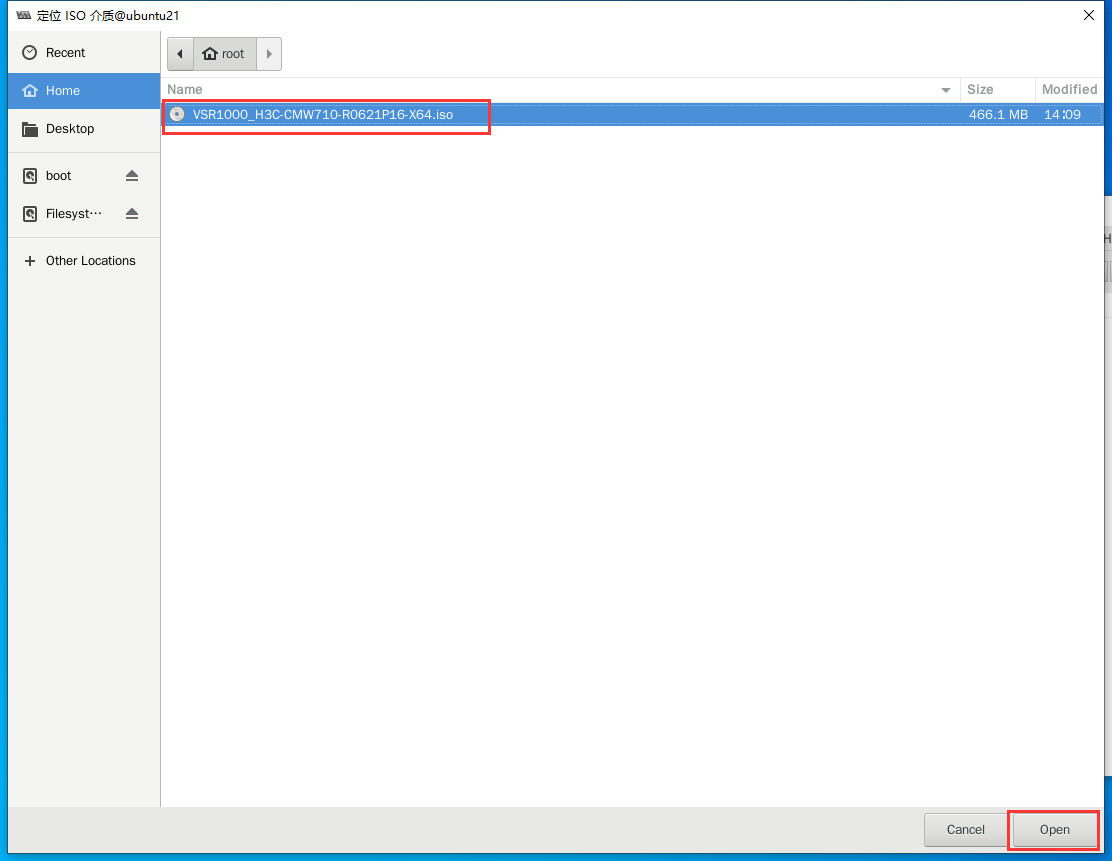
Task: Click the virt-manager icon in title bar
Action: pyautogui.click(x=23, y=15)
